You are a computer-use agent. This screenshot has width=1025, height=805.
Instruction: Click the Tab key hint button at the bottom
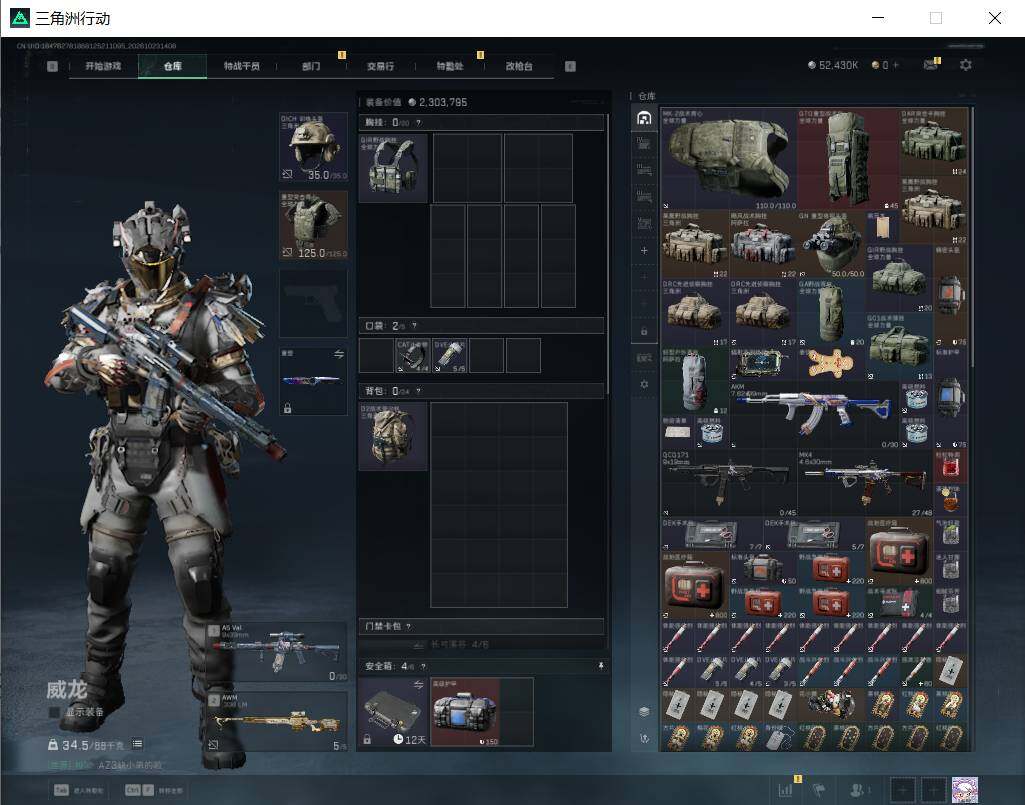click(x=61, y=790)
